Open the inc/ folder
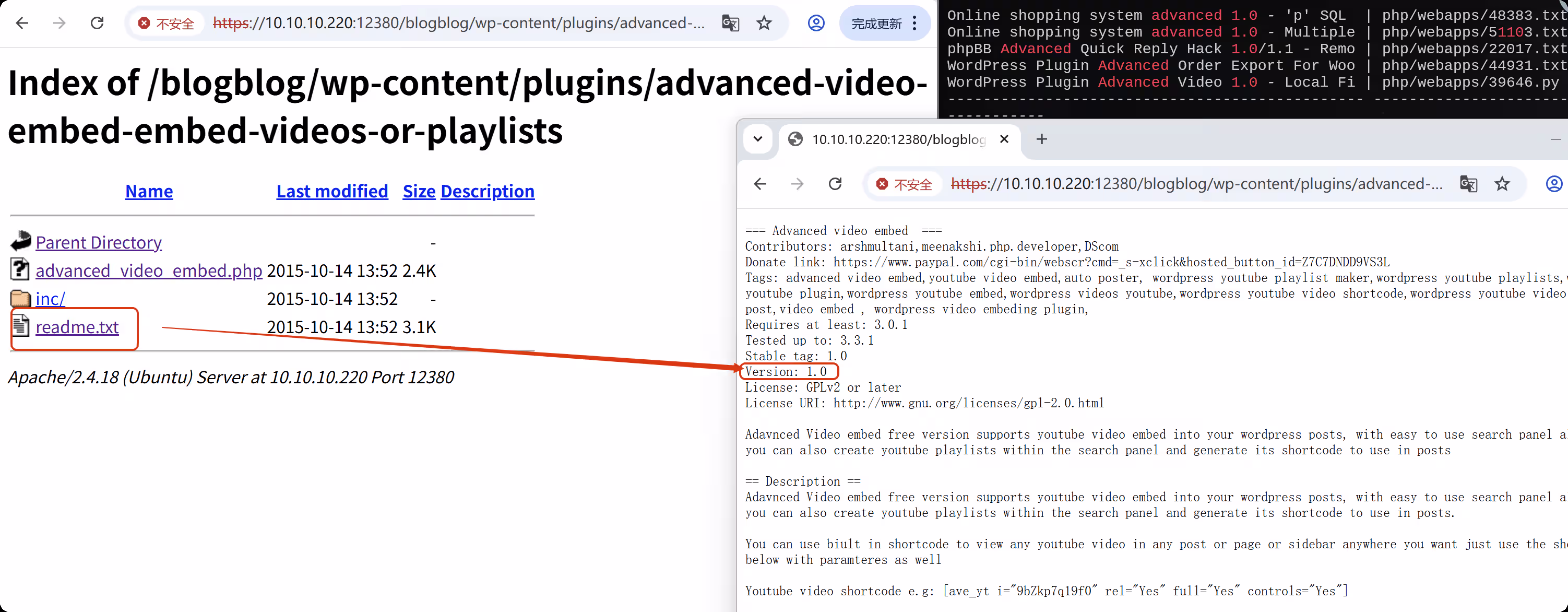Image resolution: width=1568 pixels, height=612 pixels. 50,299
